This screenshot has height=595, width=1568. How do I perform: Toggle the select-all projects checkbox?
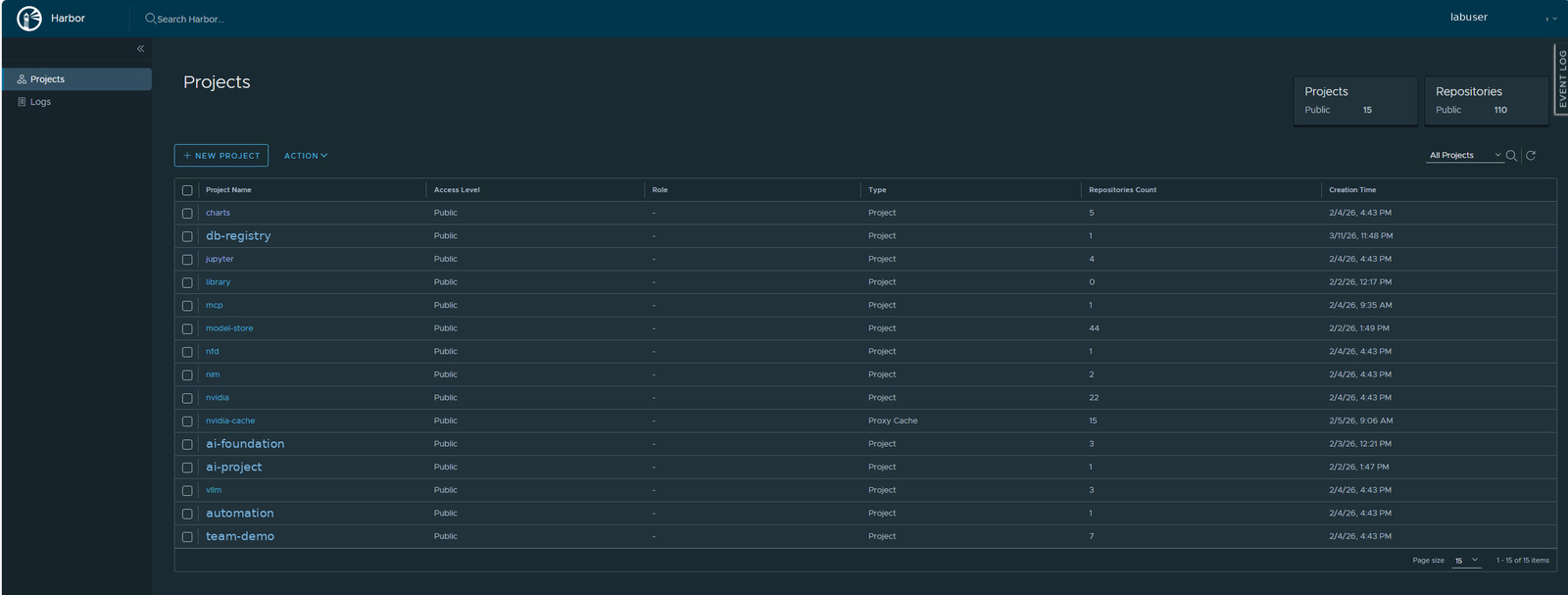187,190
